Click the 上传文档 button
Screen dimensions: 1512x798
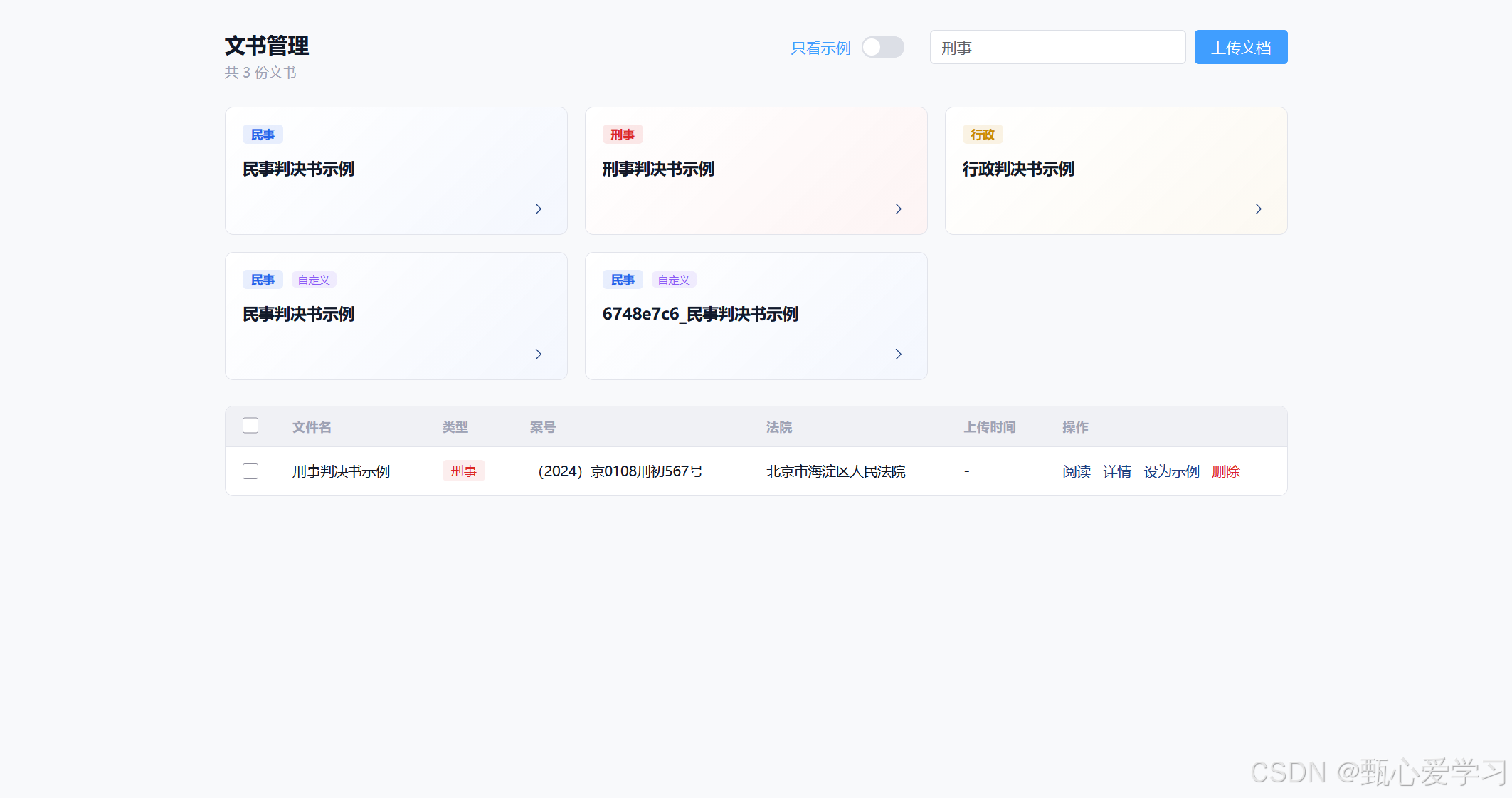coord(1240,47)
